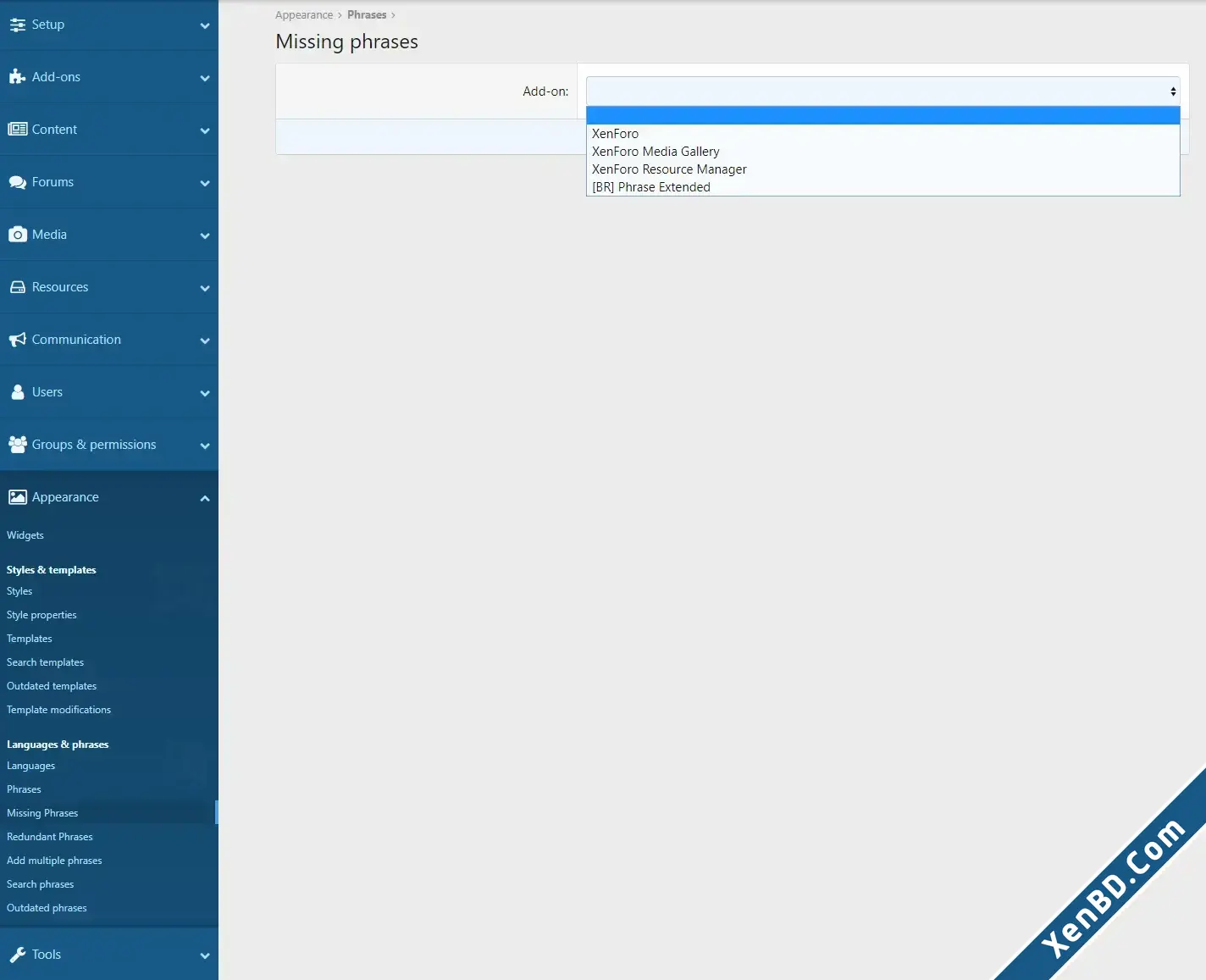Go to the Styles sidebar link
Viewport: 1206px width, 980px height.
point(19,591)
